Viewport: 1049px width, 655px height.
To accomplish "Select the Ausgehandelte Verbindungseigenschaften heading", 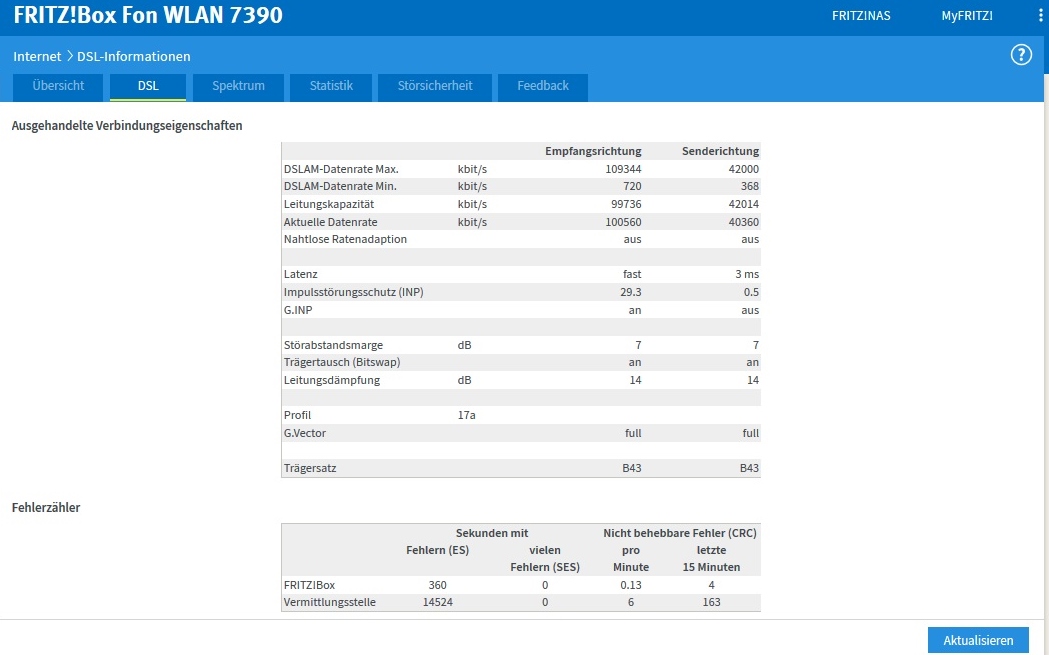I will click(x=127, y=126).
